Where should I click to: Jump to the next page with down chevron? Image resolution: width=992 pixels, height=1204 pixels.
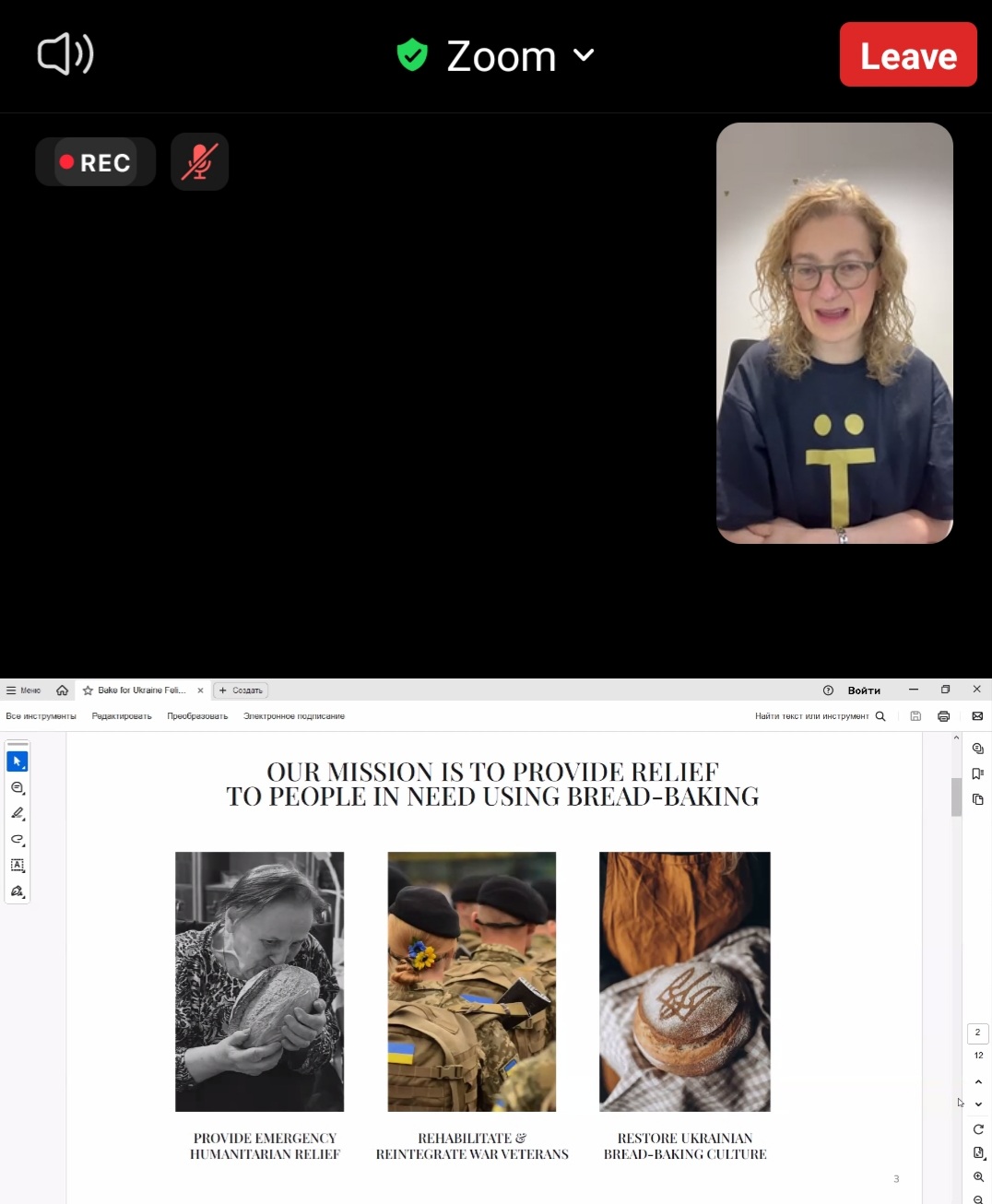tap(978, 1104)
